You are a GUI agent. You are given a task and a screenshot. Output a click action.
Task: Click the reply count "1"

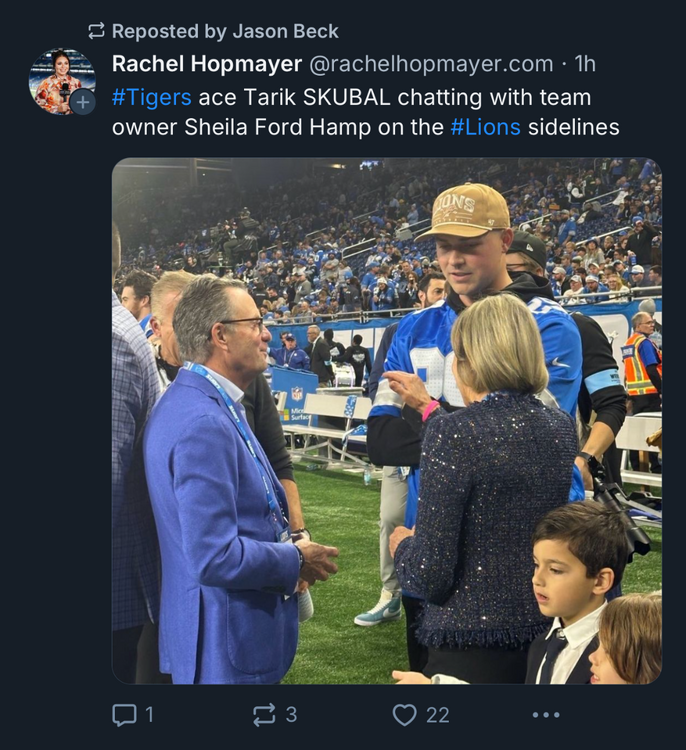pyautogui.click(x=149, y=714)
